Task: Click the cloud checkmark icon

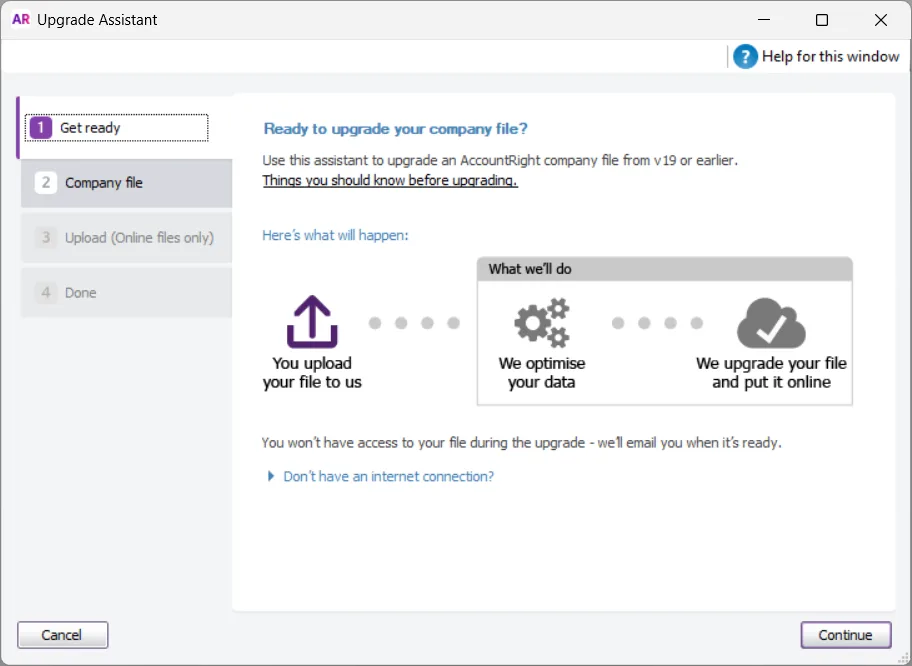Action: pos(771,323)
